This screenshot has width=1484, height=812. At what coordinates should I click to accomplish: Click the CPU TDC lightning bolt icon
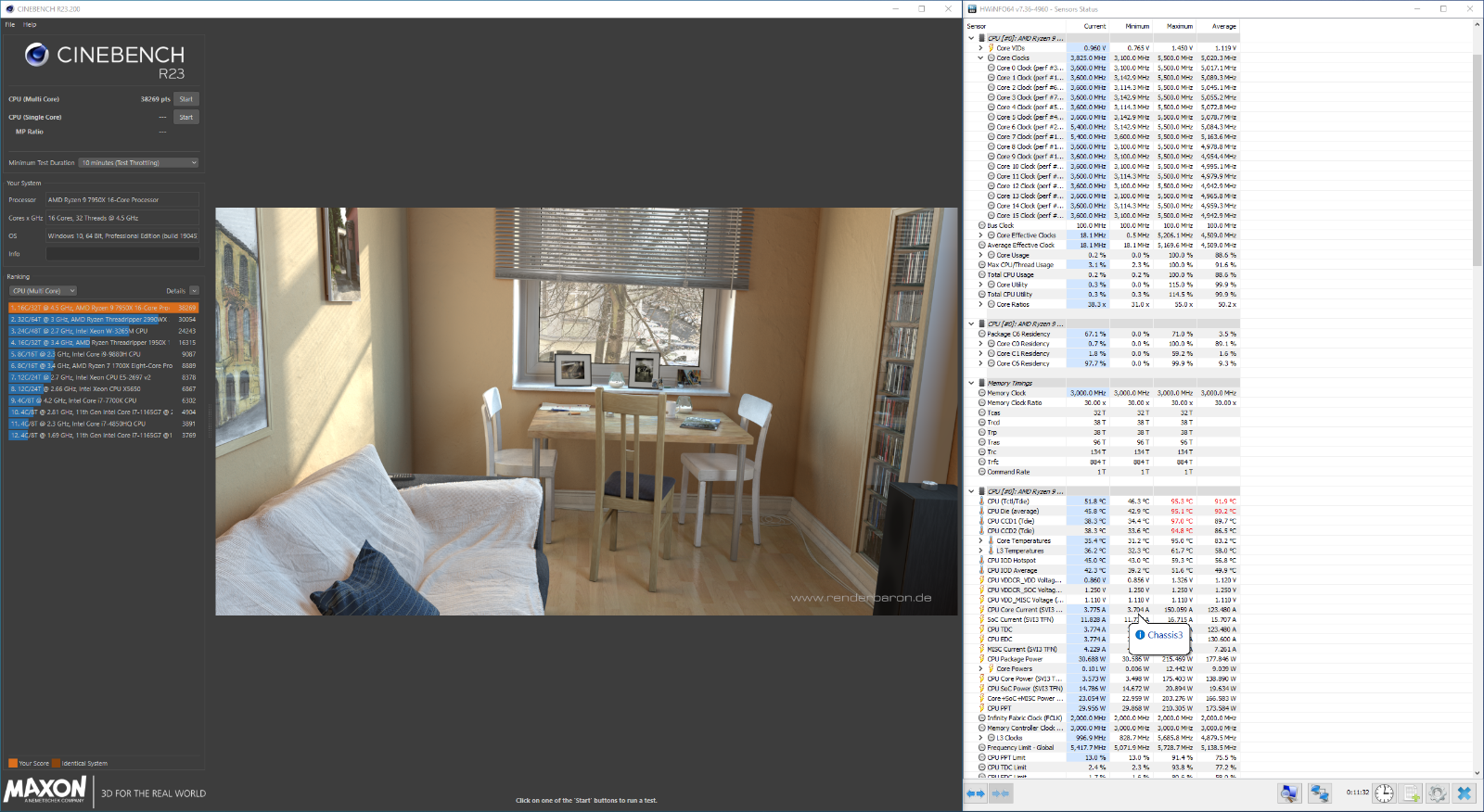[981, 629]
